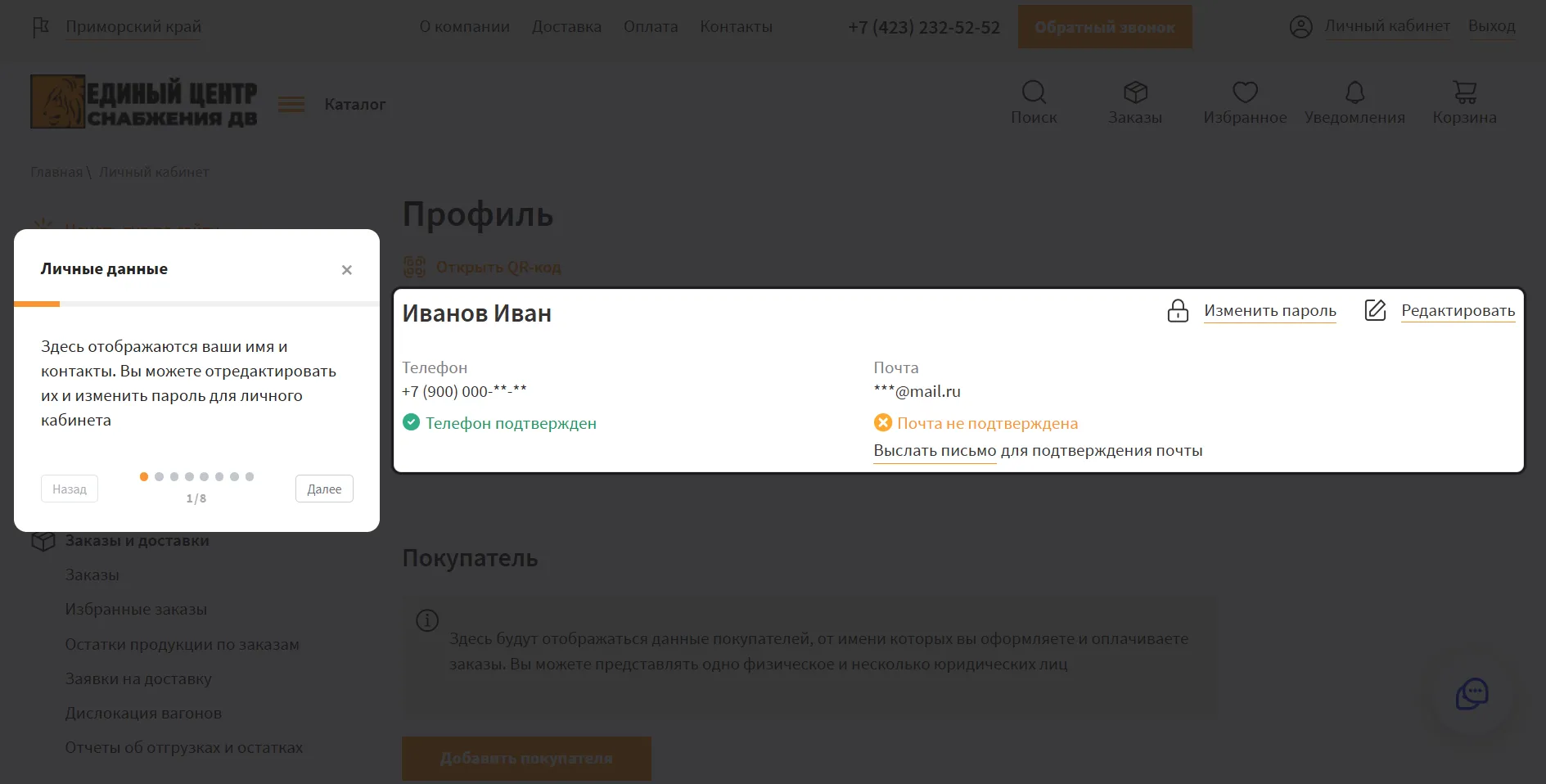Click Открыть QR-код link

pyautogui.click(x=498, y=268)
